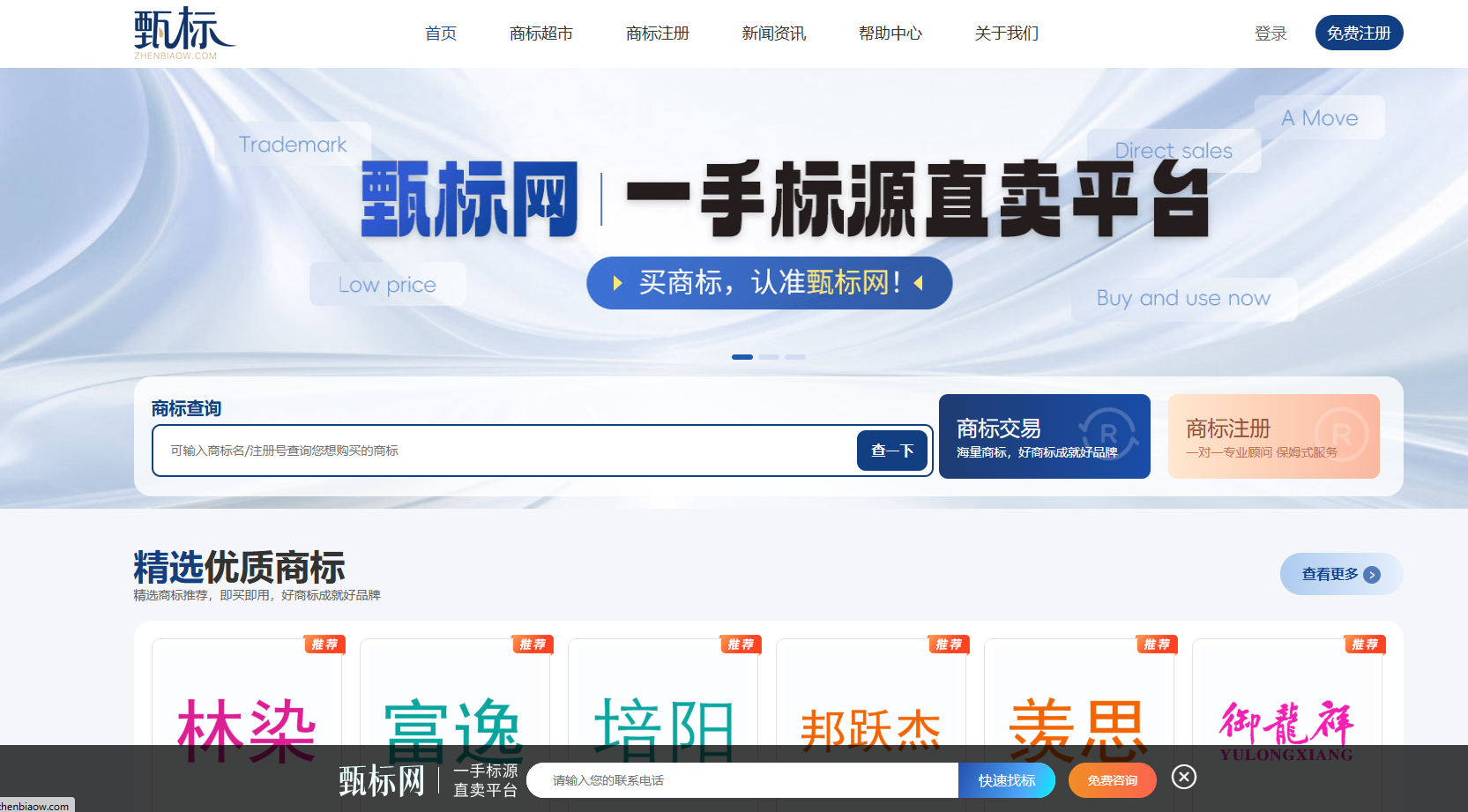The image size is (1468, 812).
Task: Jump to the third banner slide dot
Action: tap(795, 357)
